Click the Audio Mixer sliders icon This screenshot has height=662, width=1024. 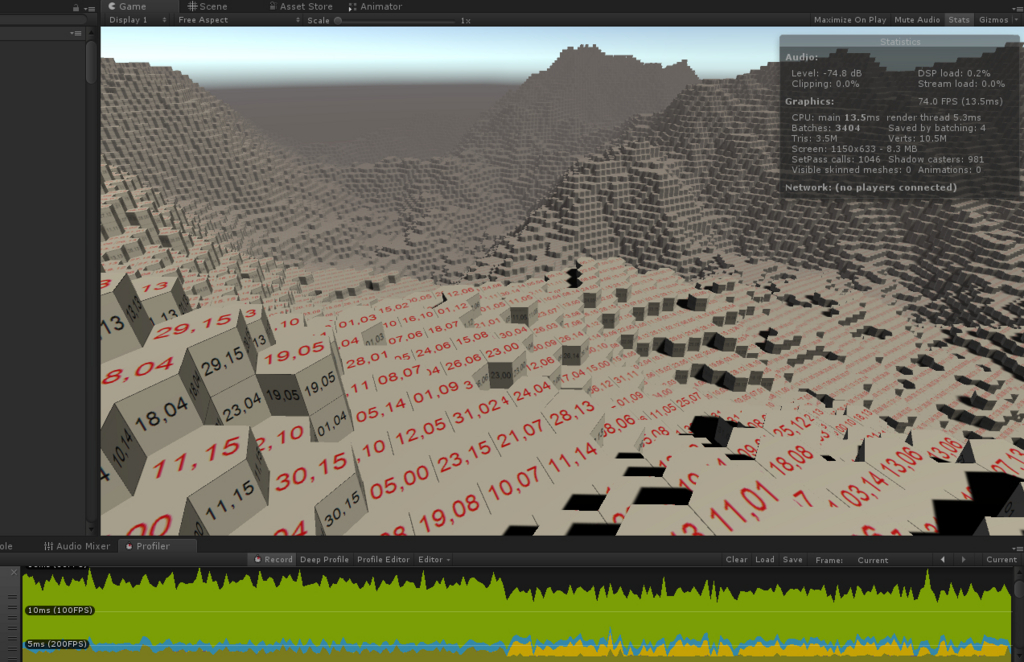tap(48, 546)
